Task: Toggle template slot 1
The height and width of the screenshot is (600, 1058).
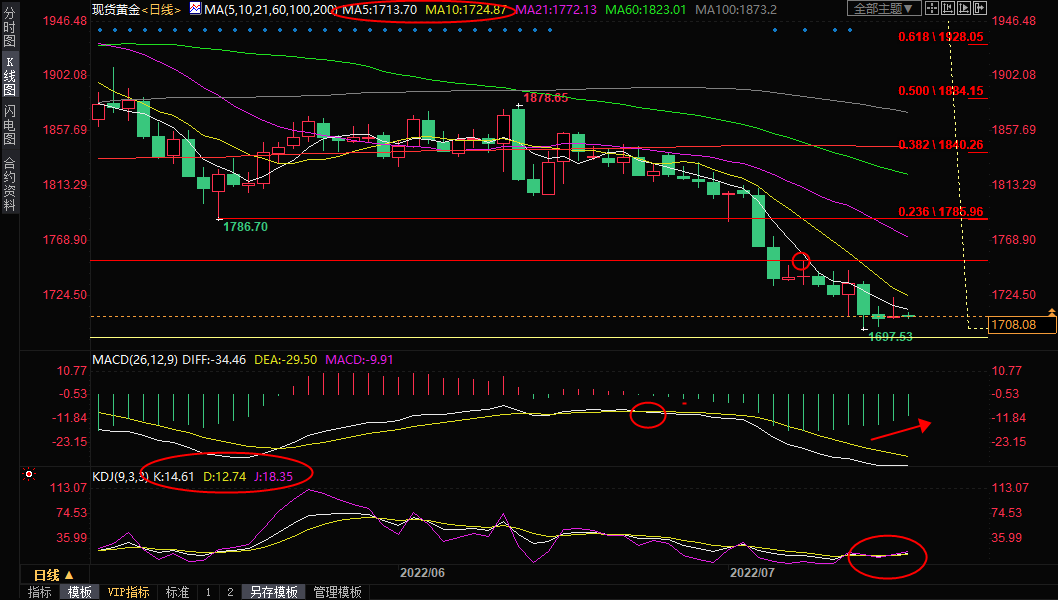Action: pos(208,592)
